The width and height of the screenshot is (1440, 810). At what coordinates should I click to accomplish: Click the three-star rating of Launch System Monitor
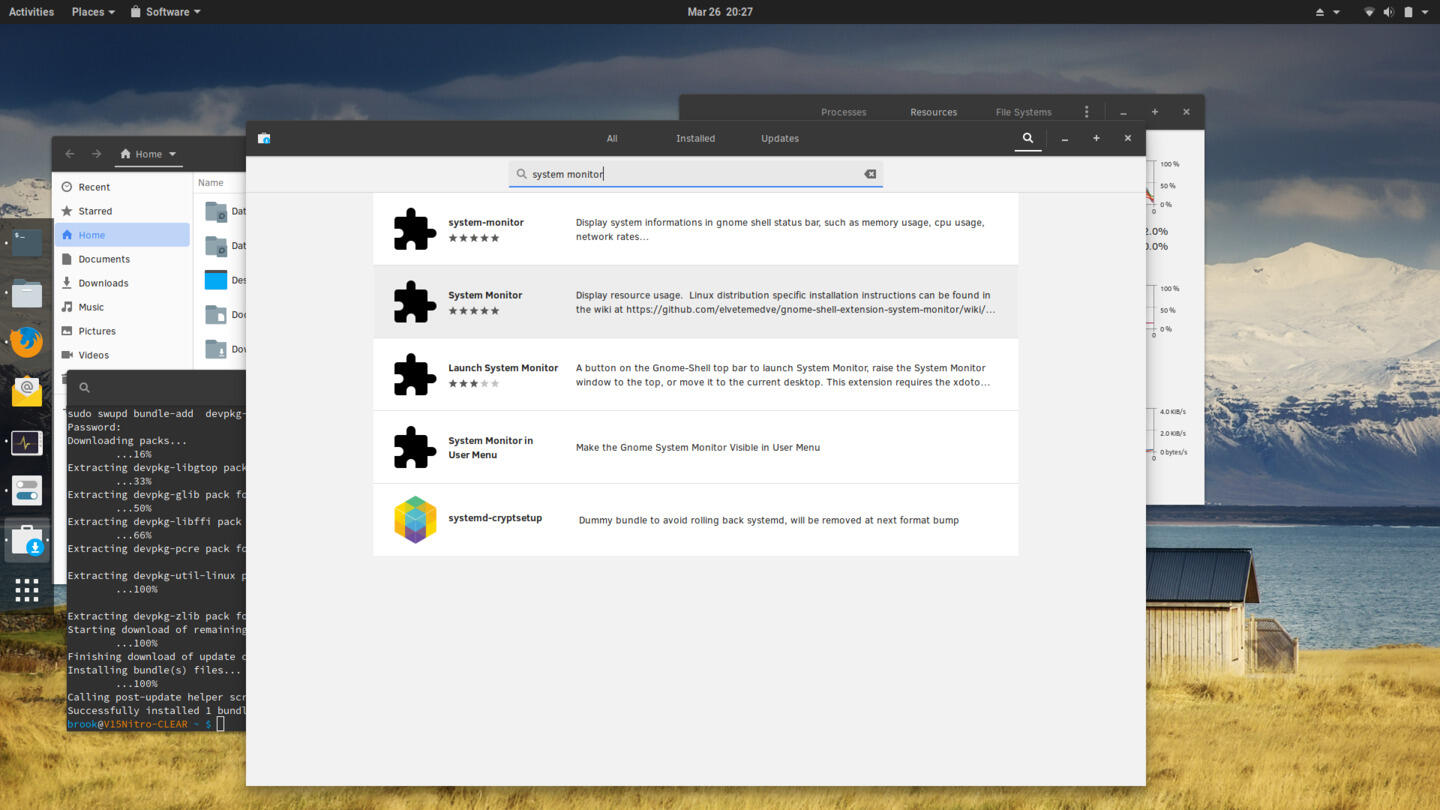(474, 383)
